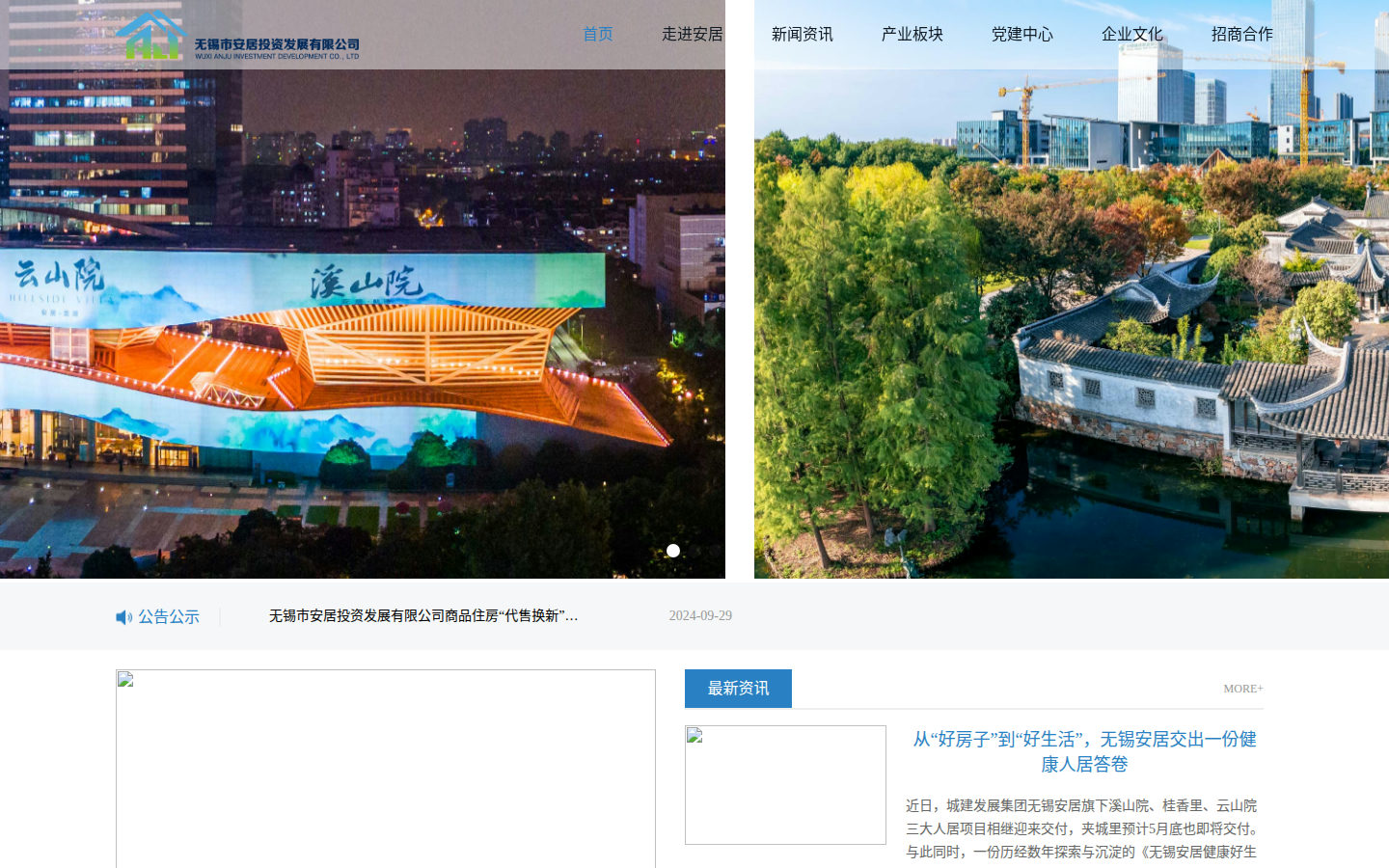Visit the 招商合作 navigation link
This screenshot has height=868, width=1389.
[x=1242, y=34]
